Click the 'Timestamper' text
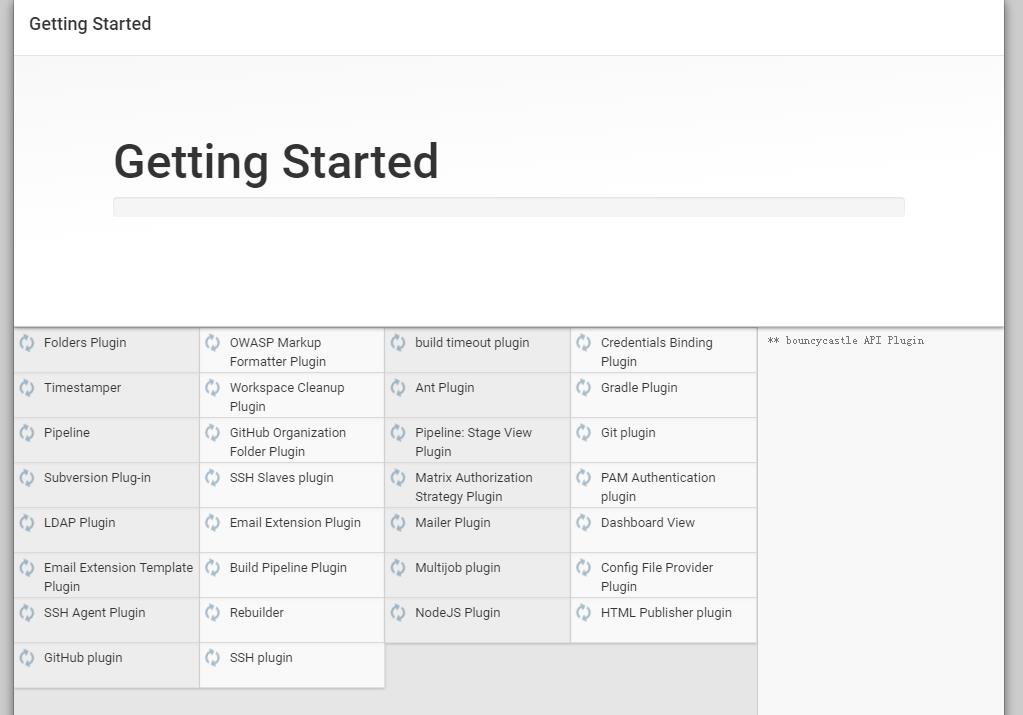Viewport: 1023px width, 715px height. pos(82,388)
